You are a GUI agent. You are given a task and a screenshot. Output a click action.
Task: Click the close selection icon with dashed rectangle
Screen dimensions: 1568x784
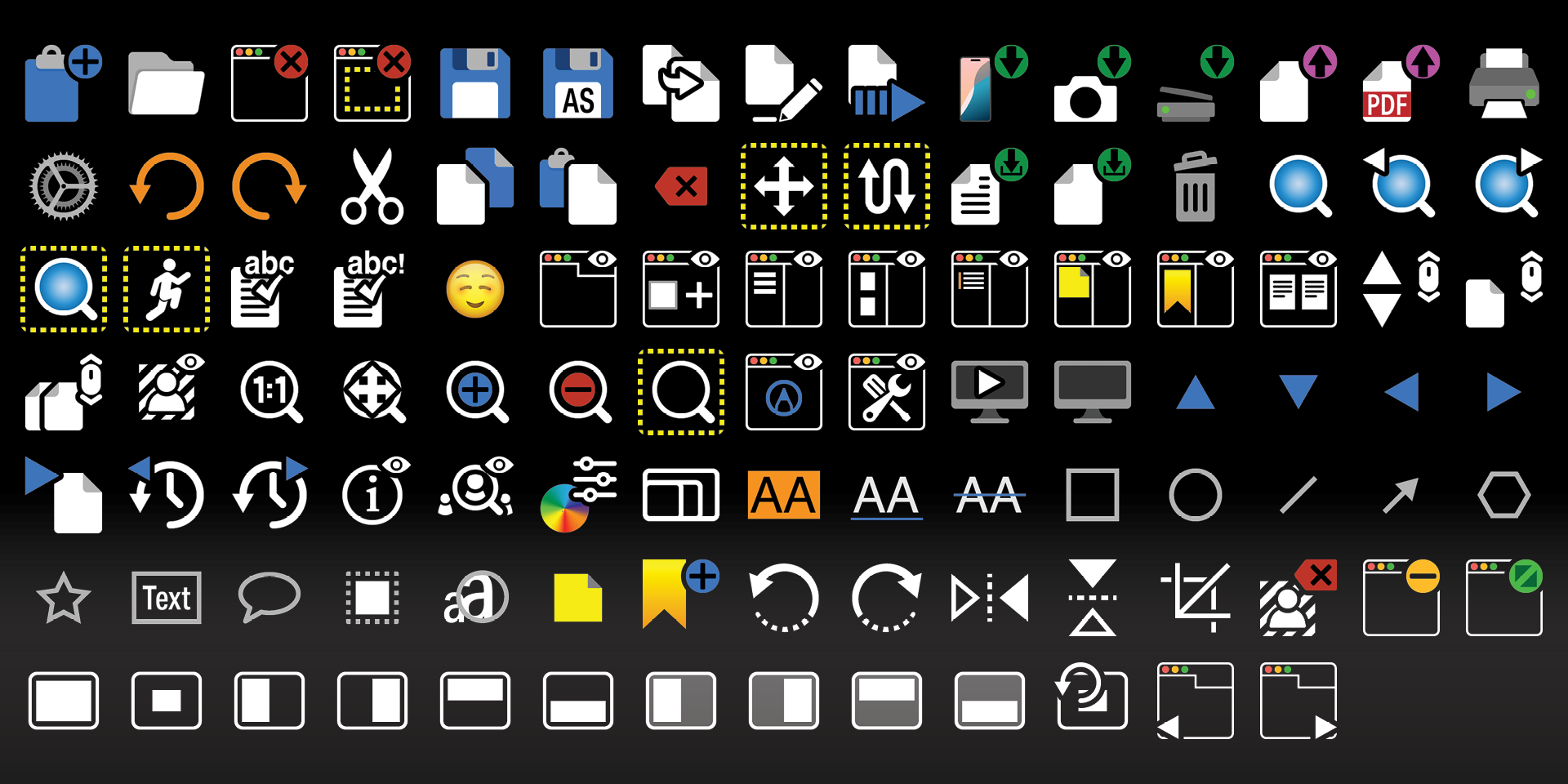372,83
